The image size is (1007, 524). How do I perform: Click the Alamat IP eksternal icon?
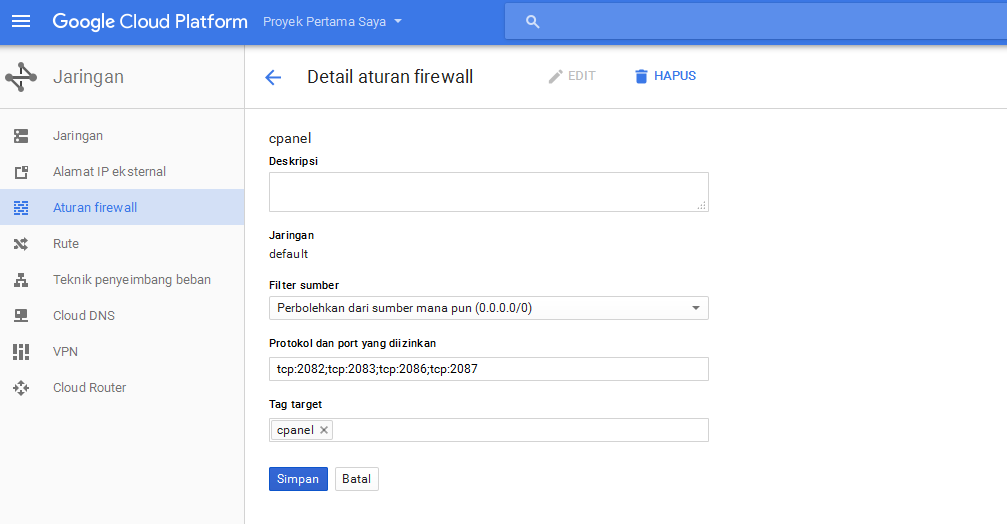21,172
